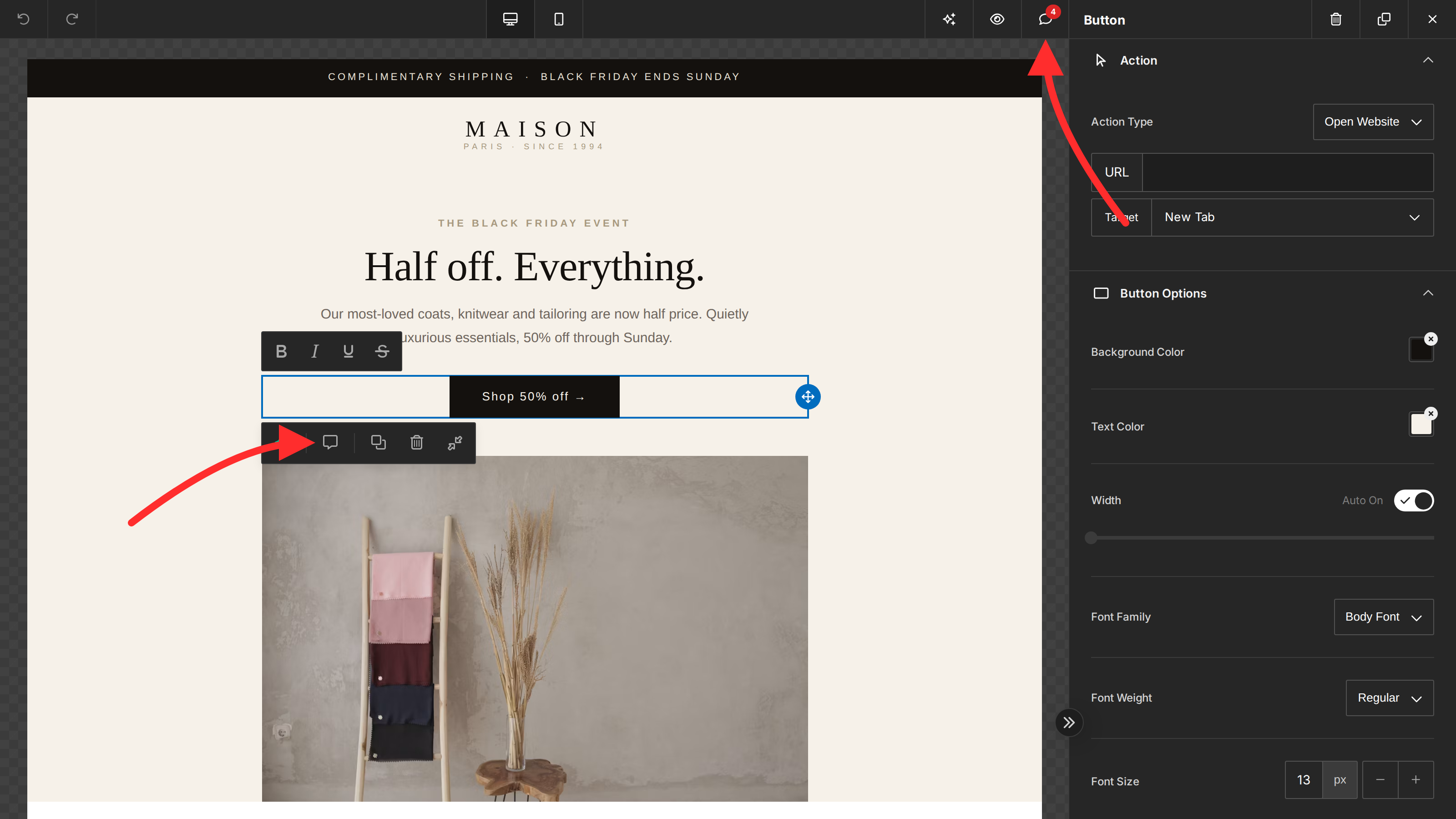This screenshot has width=1456, height=819.
Task: Redo the last change
Action: coord(72,19)
